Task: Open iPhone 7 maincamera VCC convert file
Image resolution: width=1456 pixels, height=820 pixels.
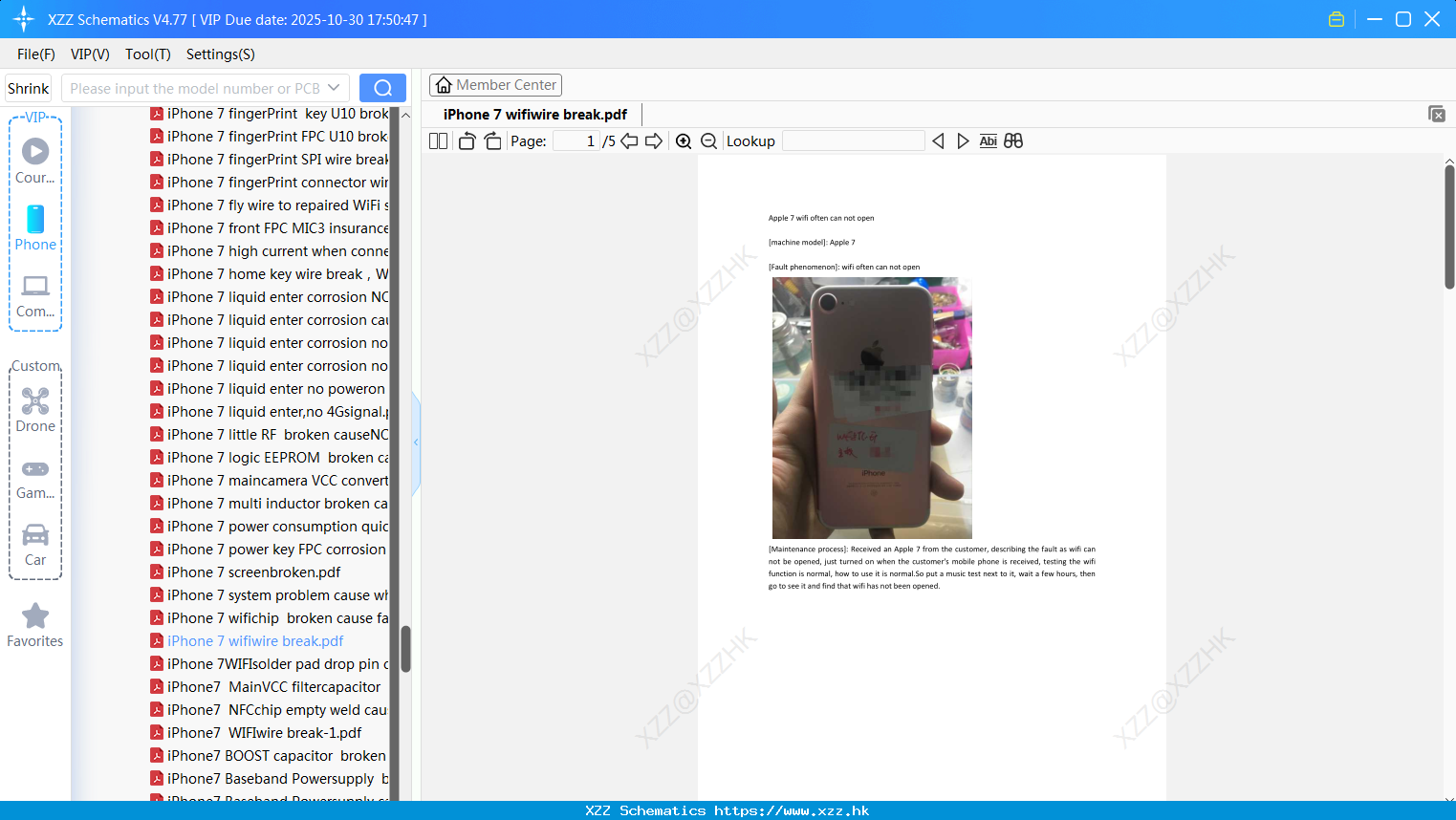Action: point(270,481)
